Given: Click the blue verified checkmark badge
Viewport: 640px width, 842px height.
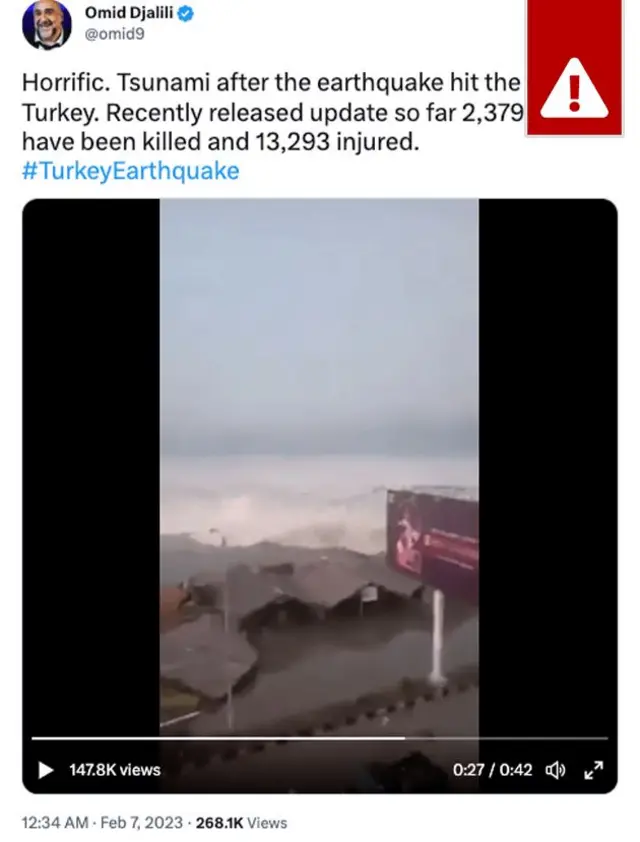Looking at the screenshot, I should pos(186,13).
